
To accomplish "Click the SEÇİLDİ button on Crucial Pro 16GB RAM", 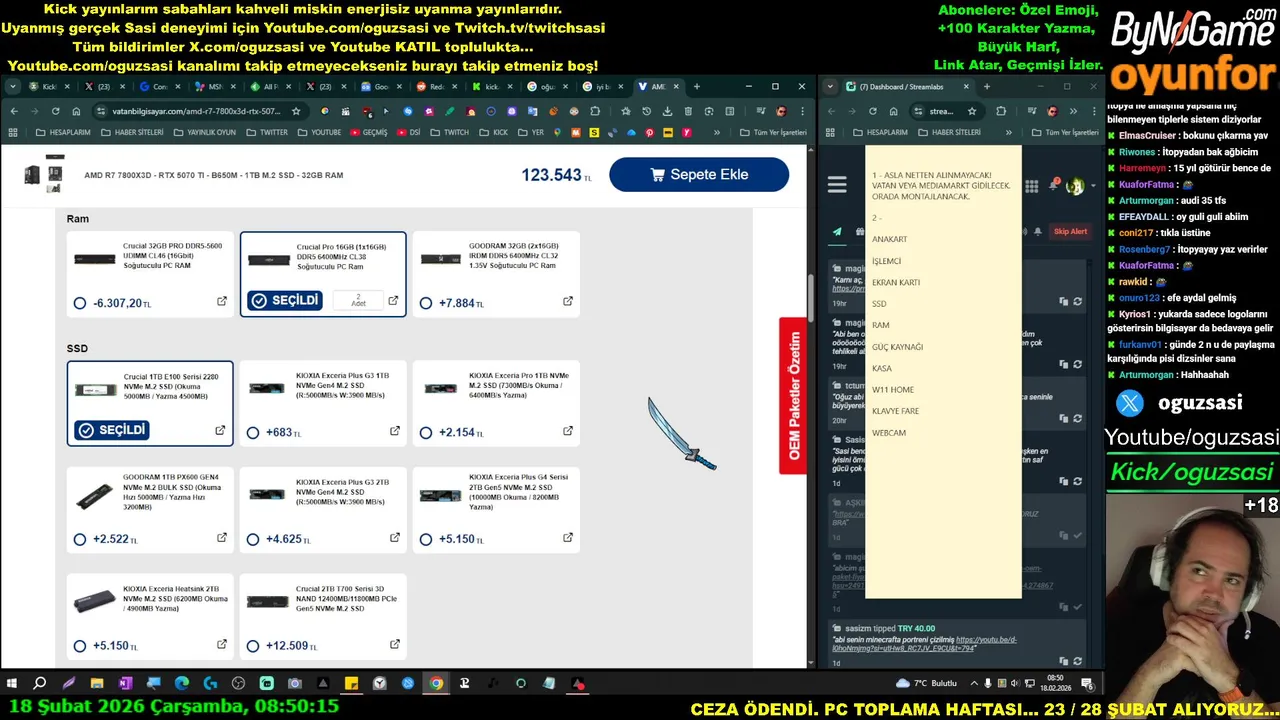I will 284,300.
